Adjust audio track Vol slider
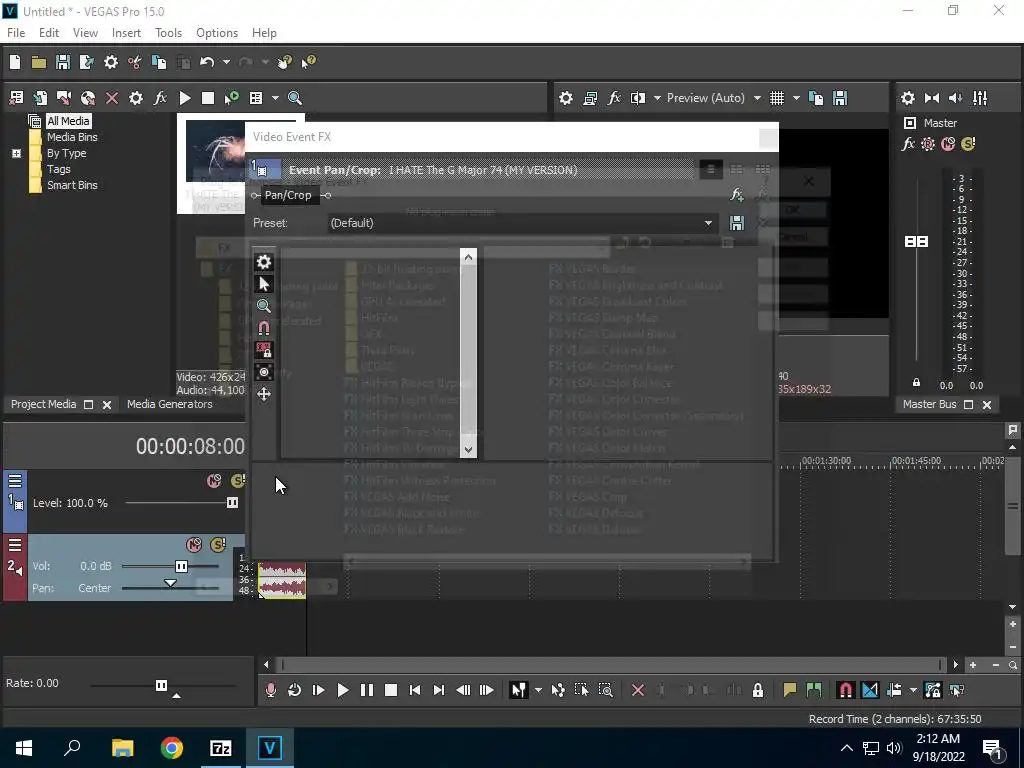Image resolution: width=1024 pixels, height=768 pixels. (x=181, y=566)
